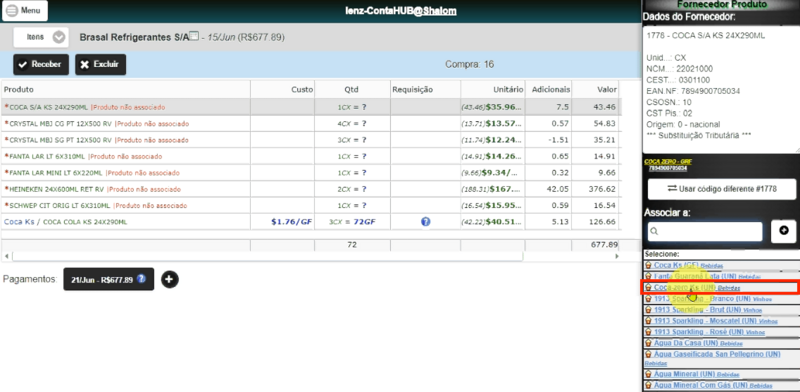Click the Valor column header
Screen dimensions: 800x392
pos(595,89)
